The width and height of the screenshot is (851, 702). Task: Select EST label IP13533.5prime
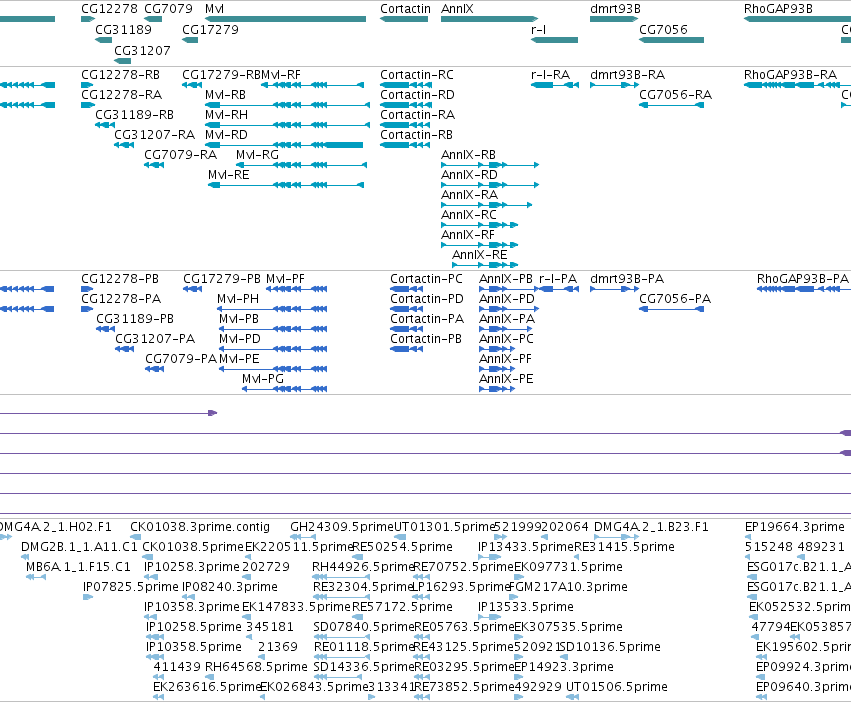pyautogui.click(x=525, y=606)
